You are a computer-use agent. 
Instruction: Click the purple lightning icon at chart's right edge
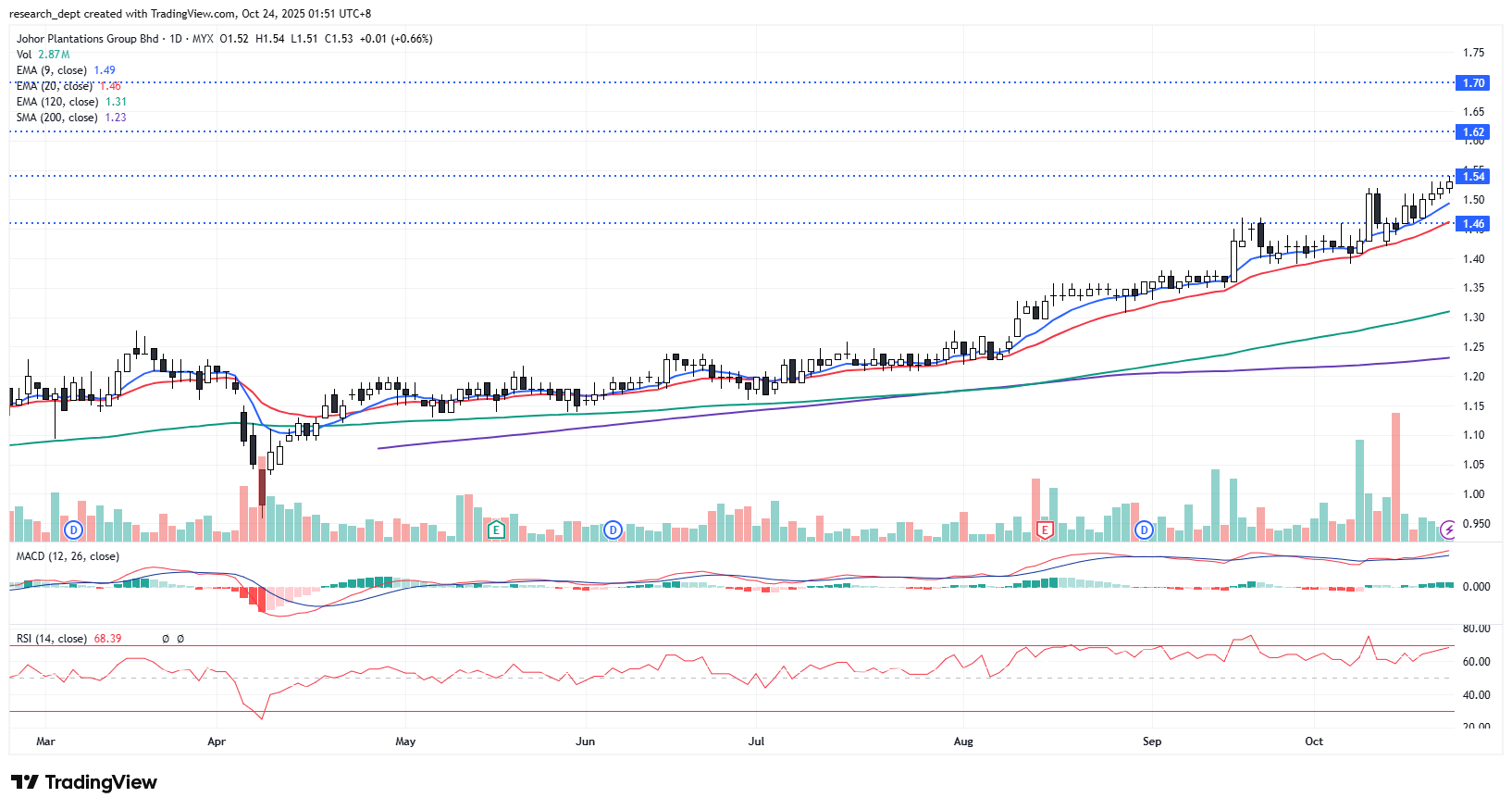point(1448,530)
